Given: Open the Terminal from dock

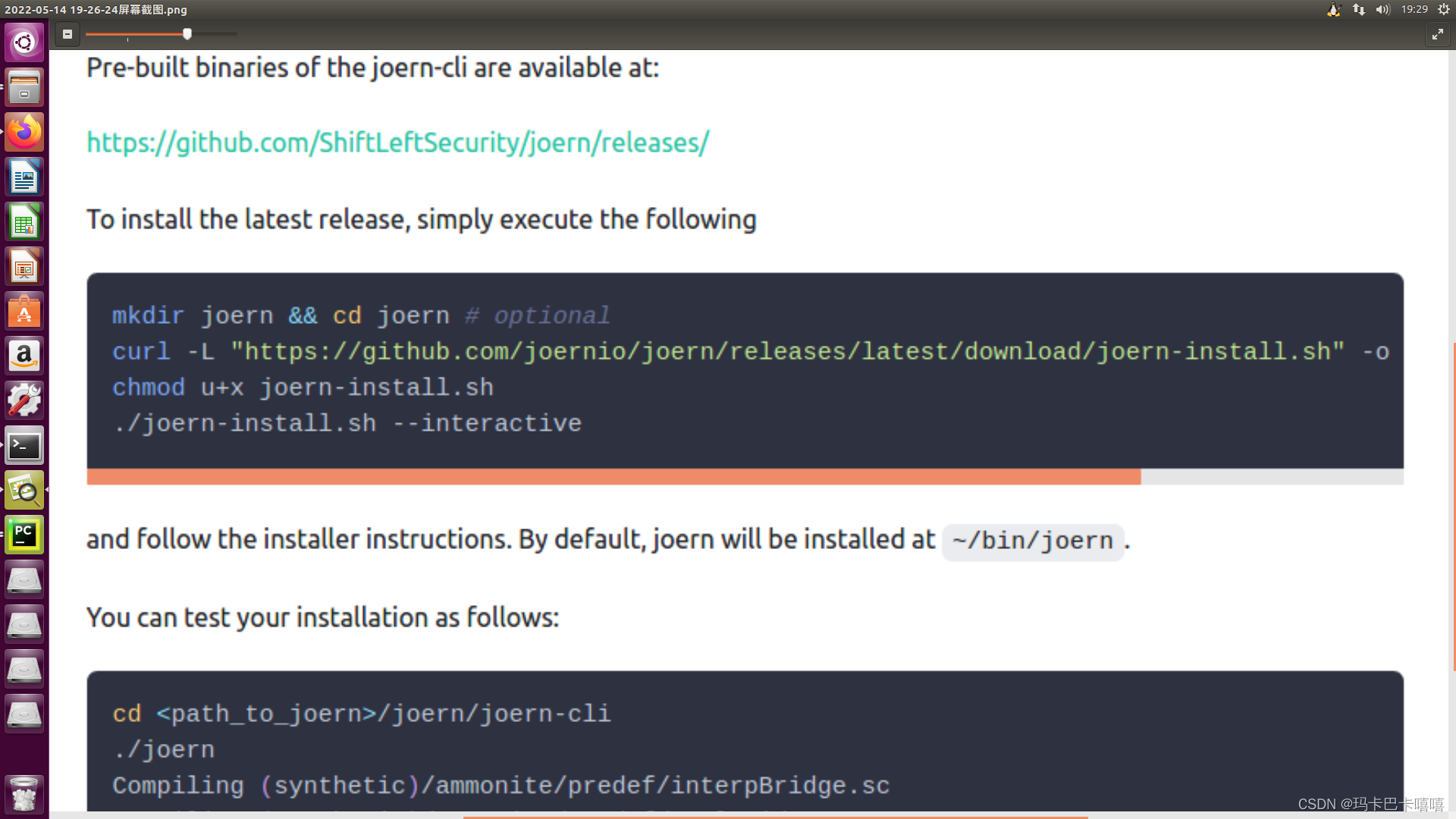Looking at the screenshot, I should pyautogui.click(x=24, y=445).
